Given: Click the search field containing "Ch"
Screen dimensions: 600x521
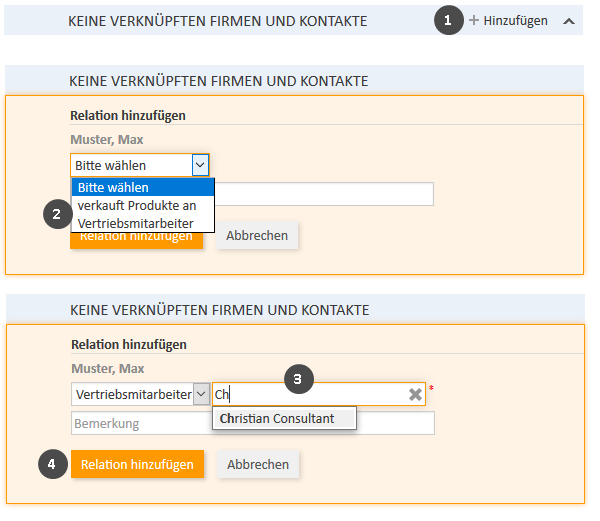Looking at the screenshot, I should [x=310, y=395].
